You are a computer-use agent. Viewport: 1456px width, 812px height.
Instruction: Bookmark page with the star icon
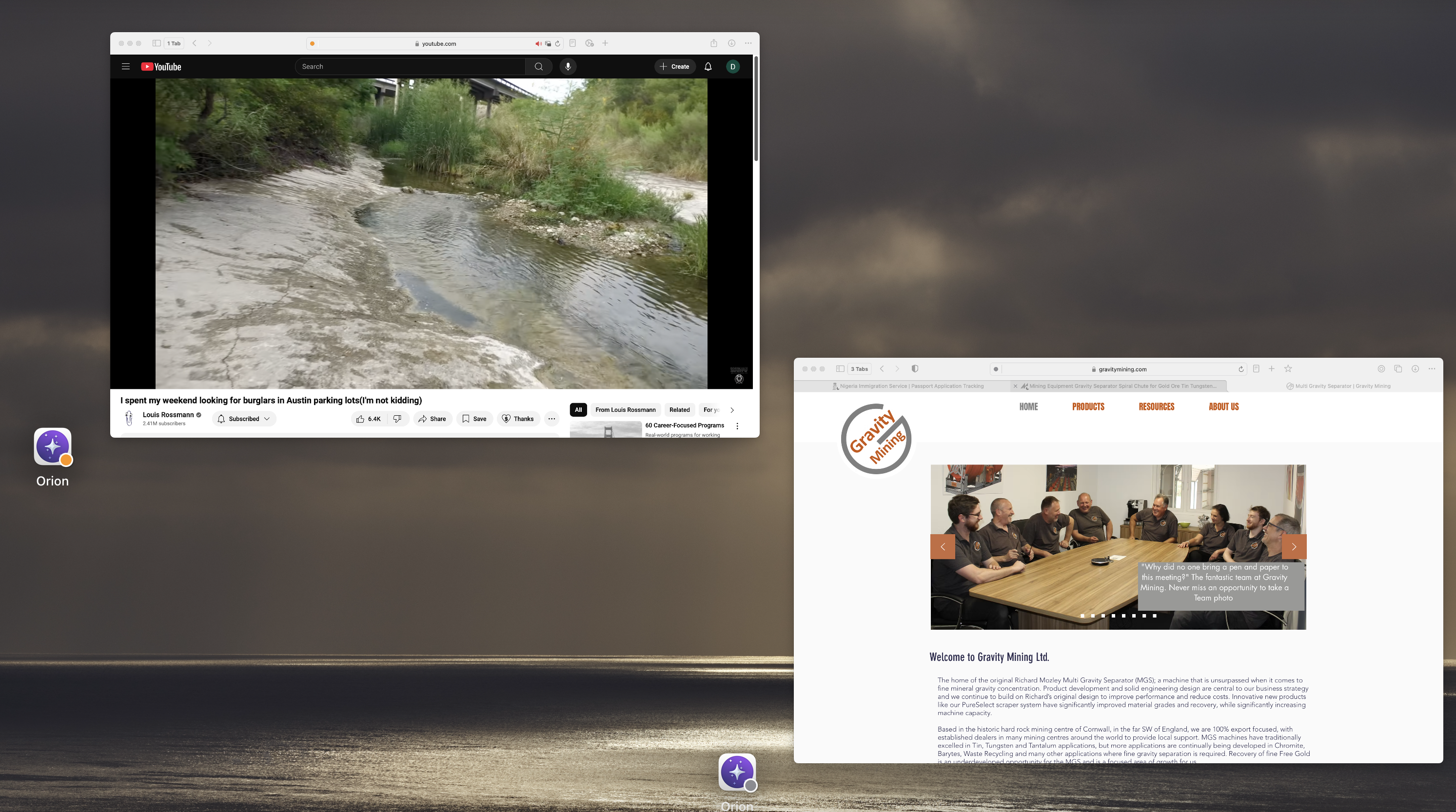pos(1288,369)
